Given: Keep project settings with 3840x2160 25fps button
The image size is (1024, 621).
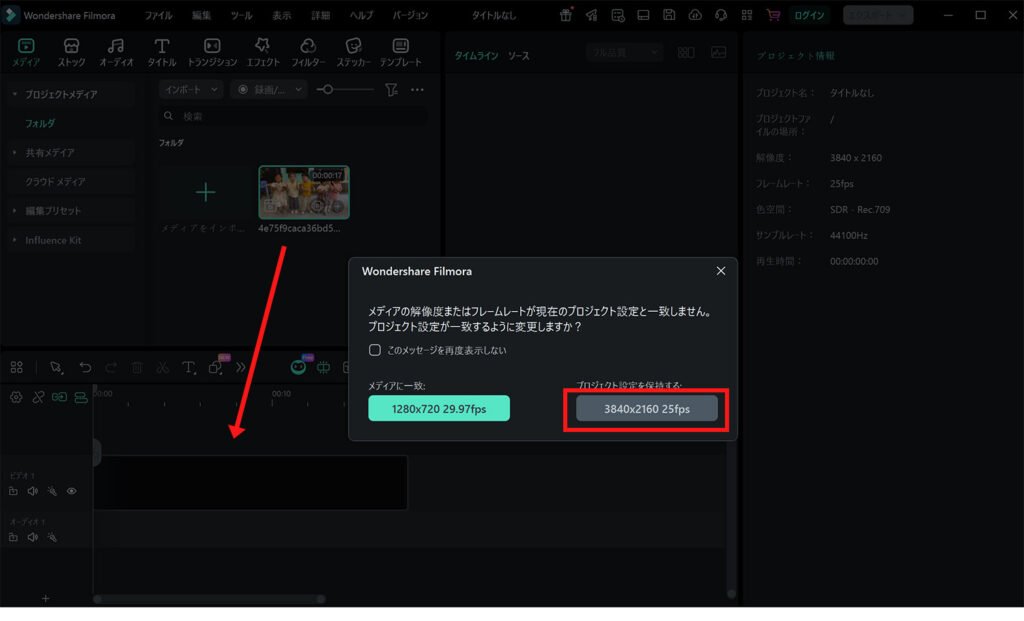Looking at the screenshot, I should (x=645, y=408).
